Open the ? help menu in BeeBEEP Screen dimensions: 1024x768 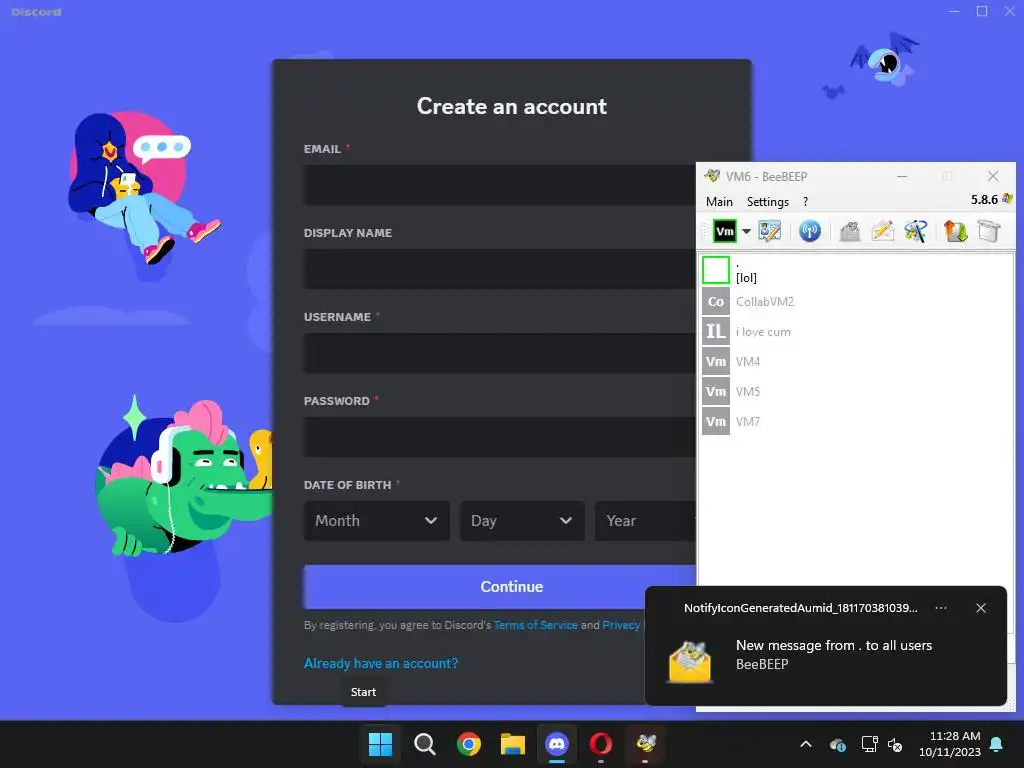[x=805, y=202]
